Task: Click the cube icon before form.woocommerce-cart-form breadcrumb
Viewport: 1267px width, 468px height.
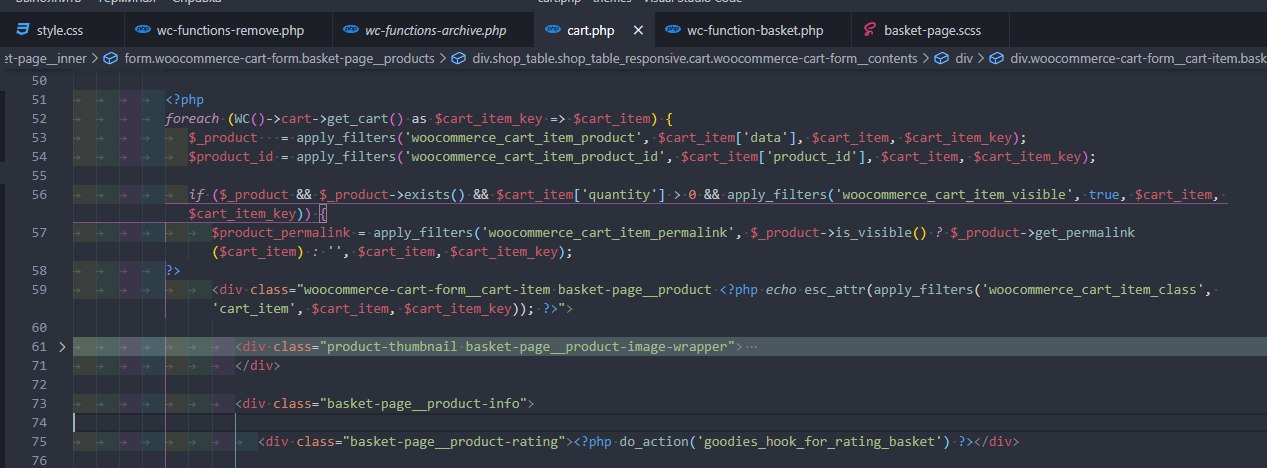Action: (111, 58)
